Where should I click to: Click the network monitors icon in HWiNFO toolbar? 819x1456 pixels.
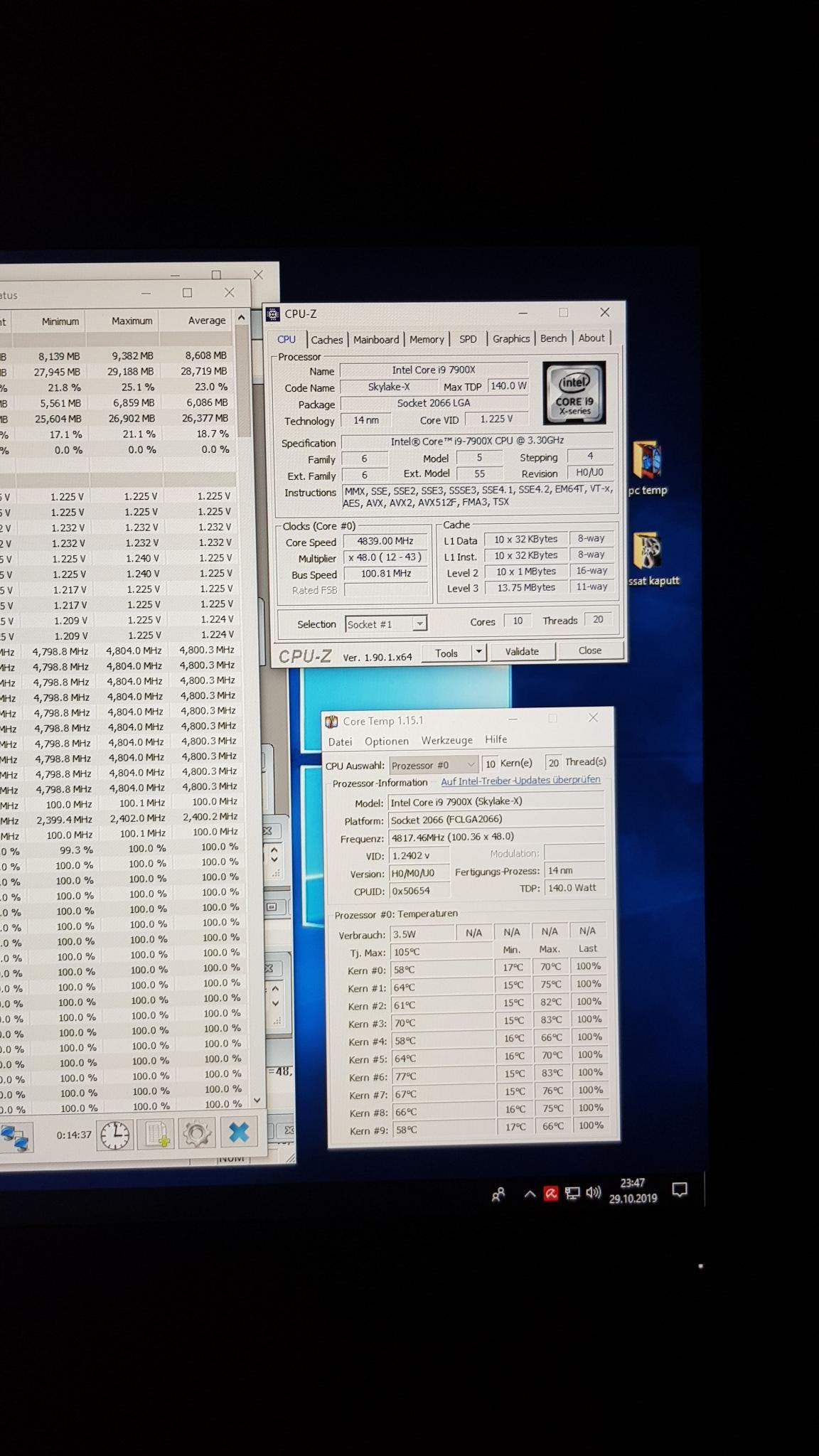14,1137
